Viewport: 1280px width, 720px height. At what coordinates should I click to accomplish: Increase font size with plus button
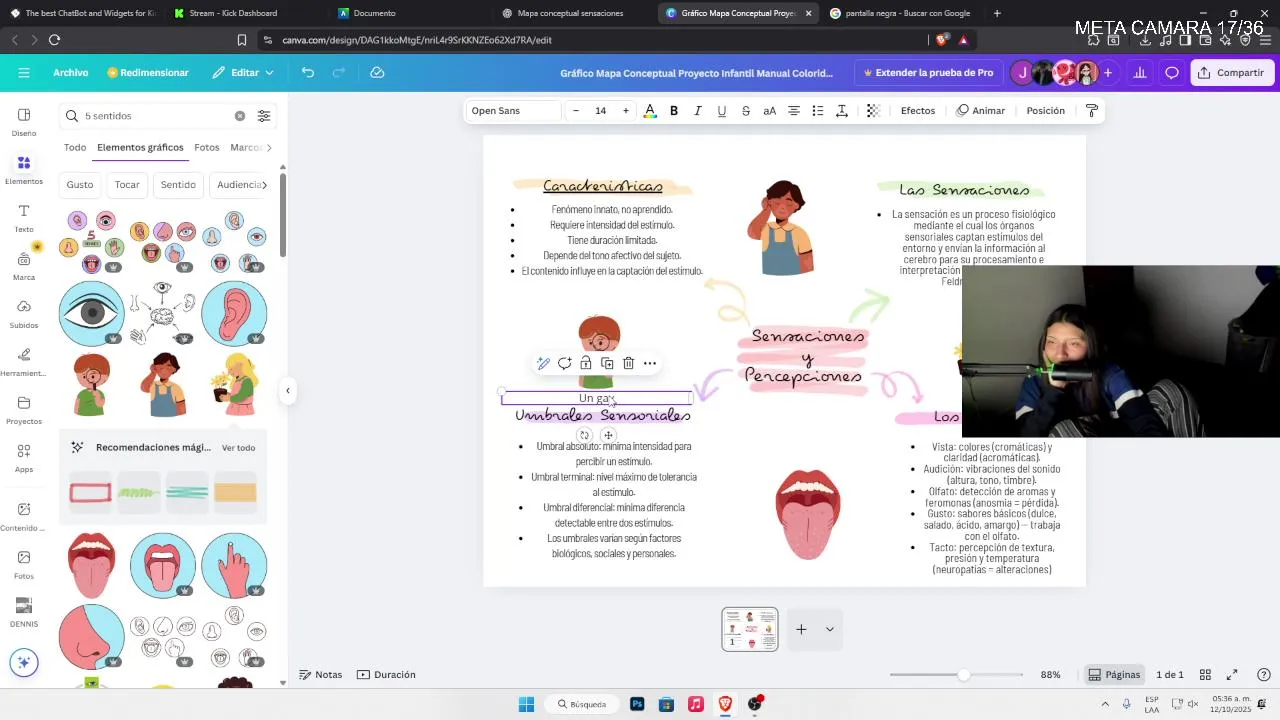[x=626, y=111]
